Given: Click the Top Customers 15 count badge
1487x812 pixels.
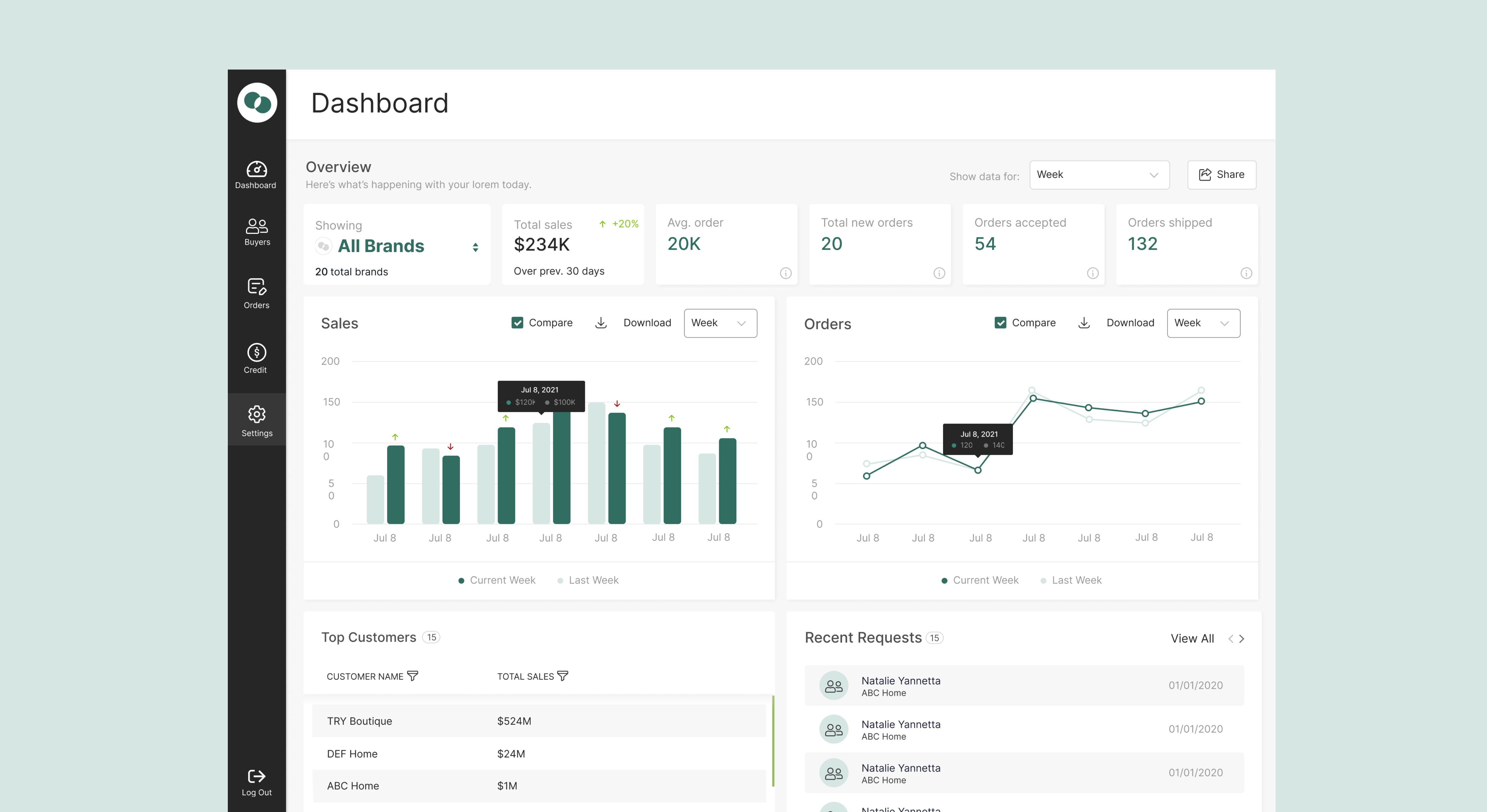Looking at the screenshot, I should [x=431, y=637].
